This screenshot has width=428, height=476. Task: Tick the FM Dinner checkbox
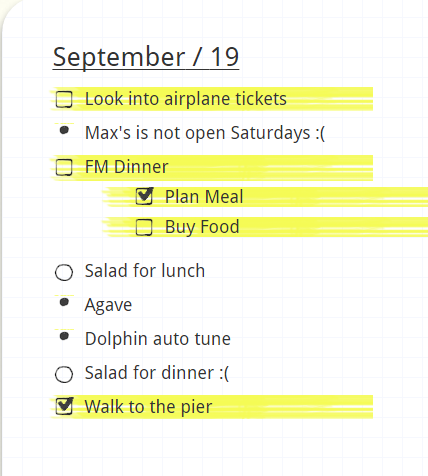[64, 167]
